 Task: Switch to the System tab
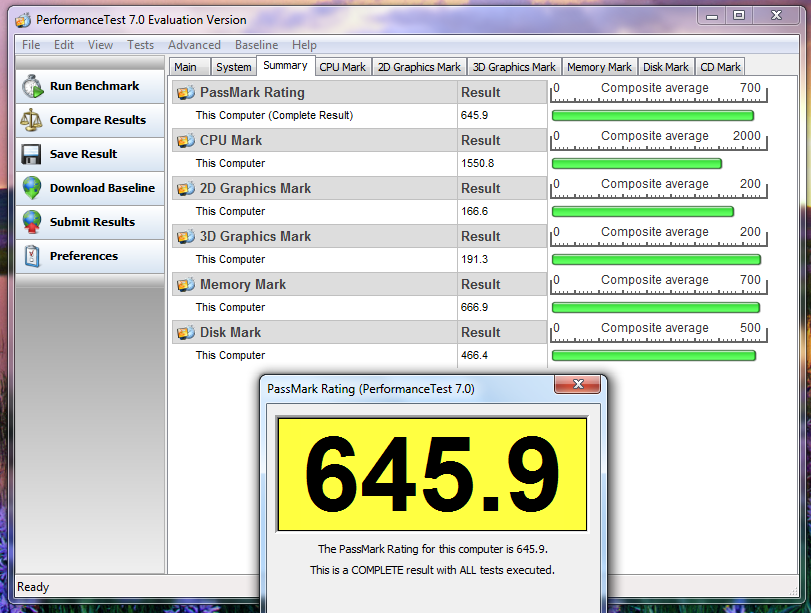(x=234, y=67)
